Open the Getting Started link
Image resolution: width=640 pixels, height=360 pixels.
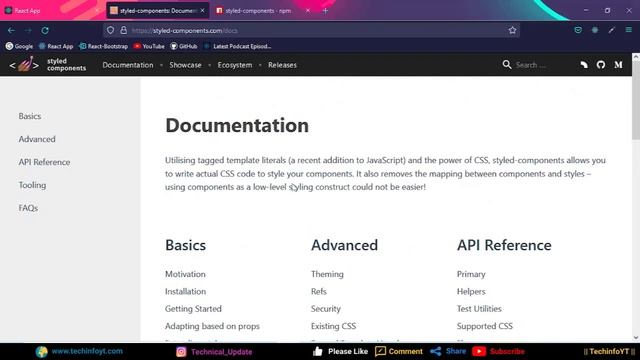tap(193, 309)
